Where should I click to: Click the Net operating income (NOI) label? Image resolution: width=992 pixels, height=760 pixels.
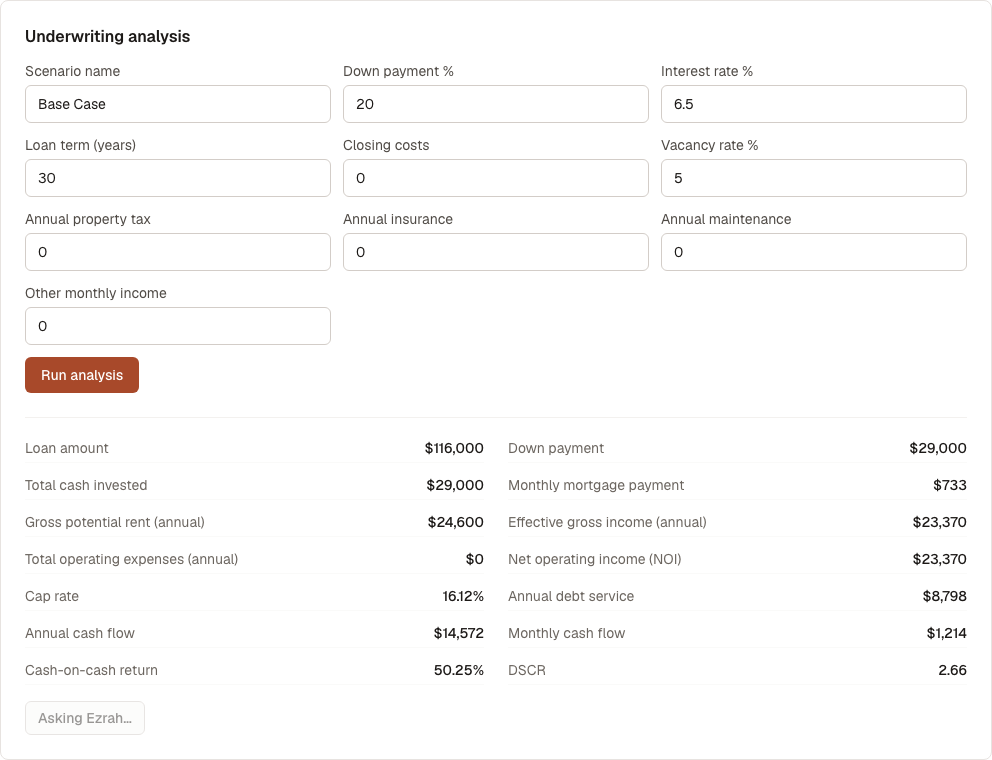(595, 559)
